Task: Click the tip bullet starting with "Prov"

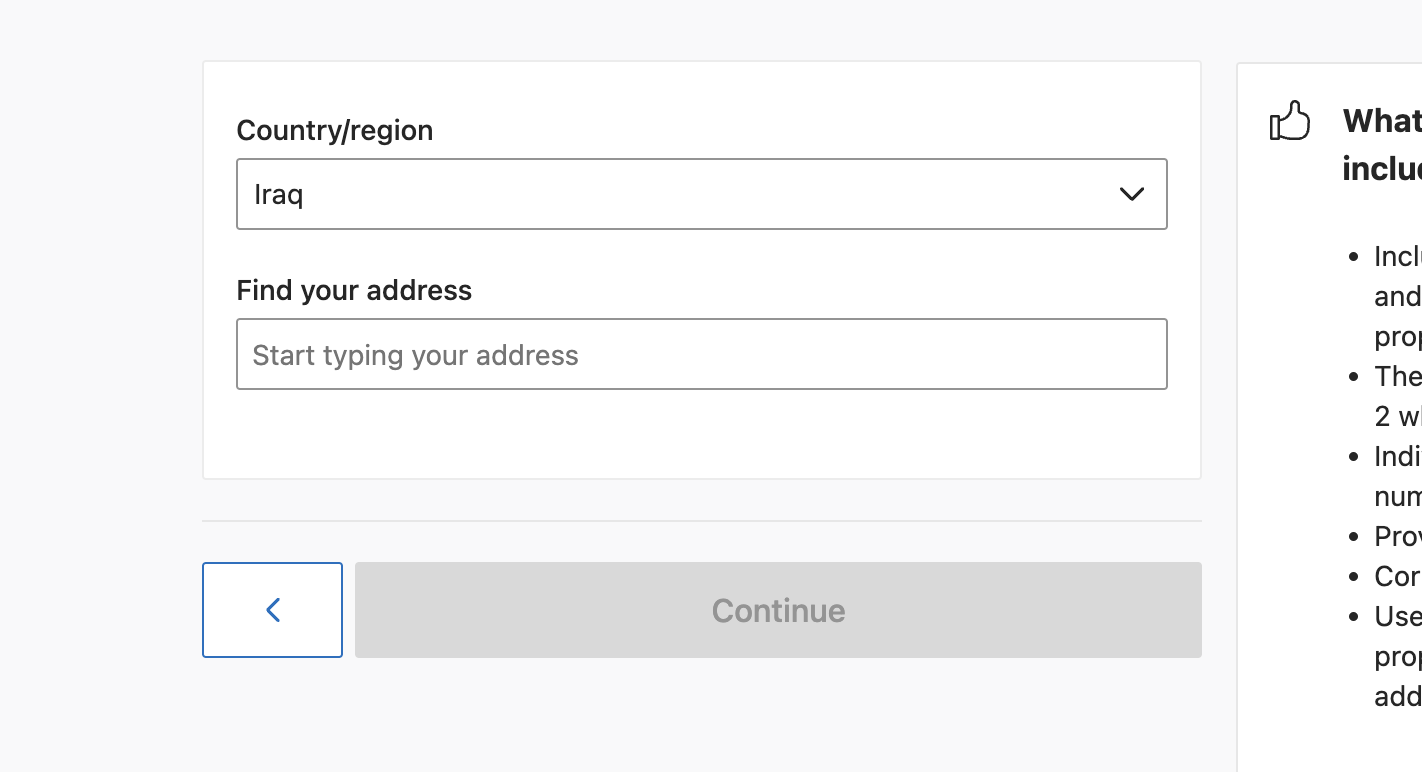Action: click(x=1398, y=536)
